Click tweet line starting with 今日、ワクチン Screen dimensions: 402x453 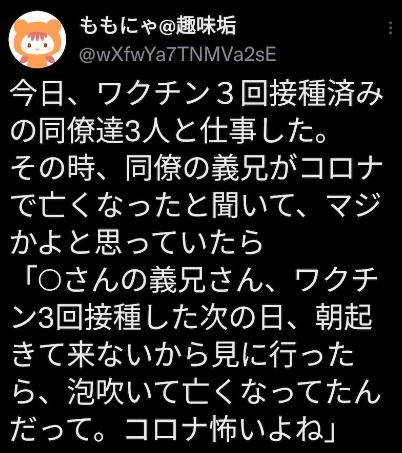click(x=197, y=94)
